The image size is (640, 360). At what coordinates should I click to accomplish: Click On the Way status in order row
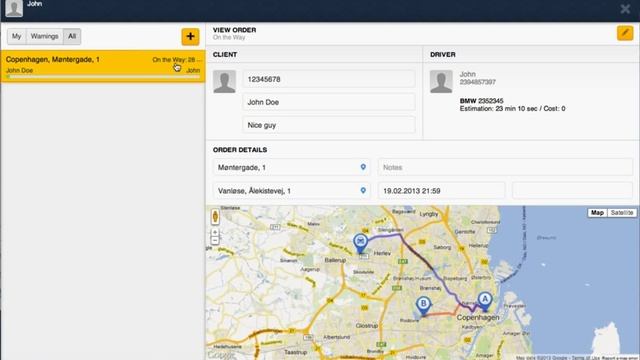(176, 60)
